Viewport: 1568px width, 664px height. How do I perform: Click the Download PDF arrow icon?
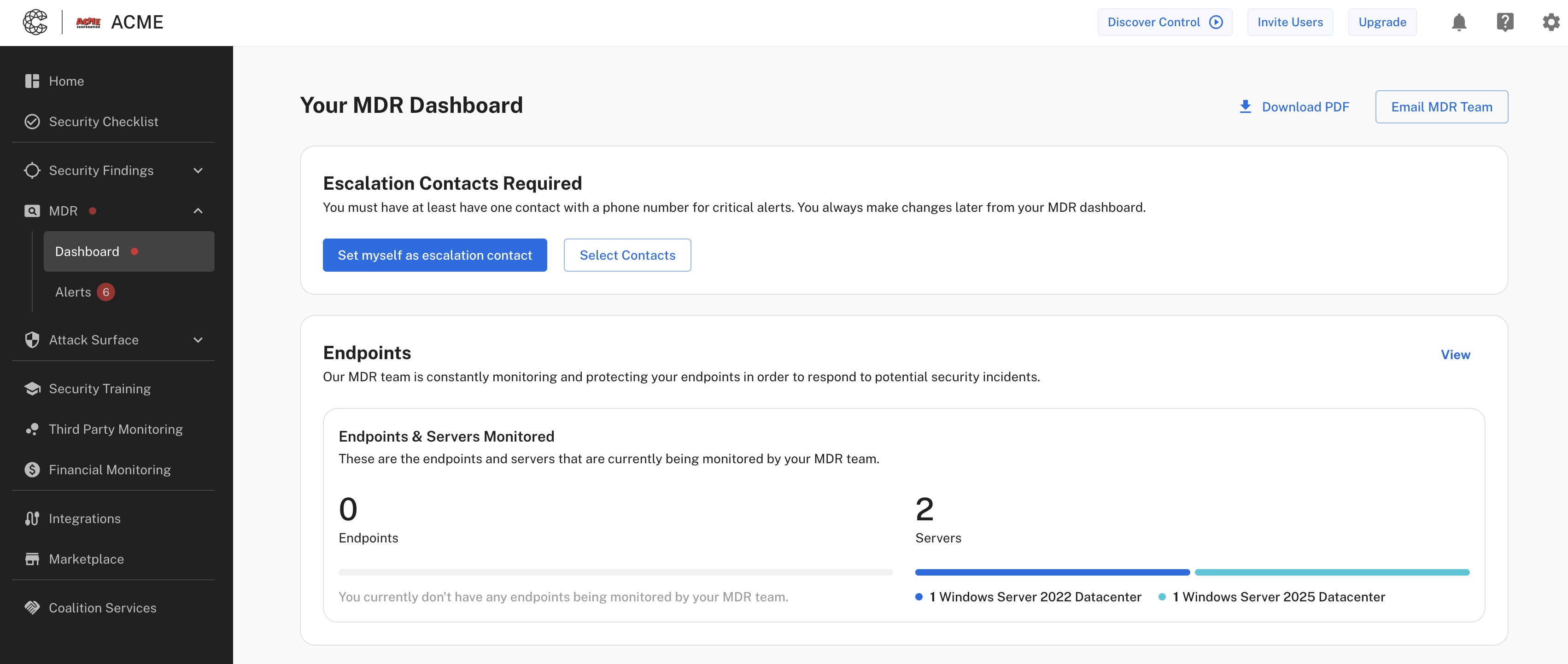(x=1246, y=107)
